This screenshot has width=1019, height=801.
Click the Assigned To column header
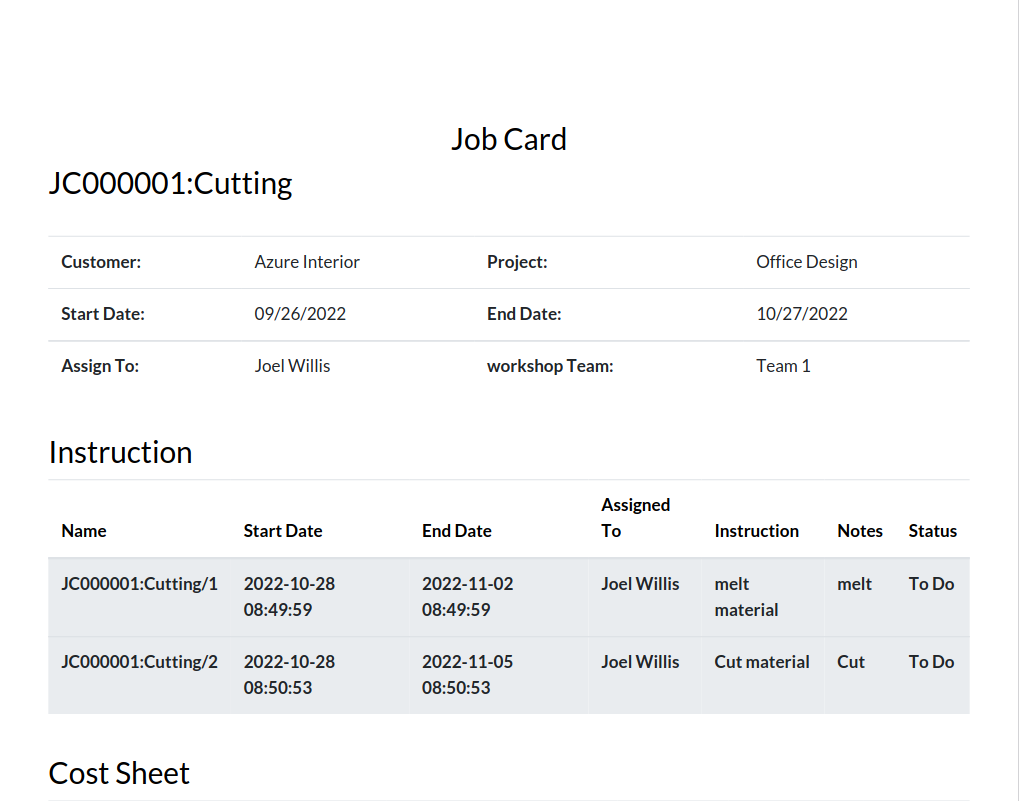pos(635,518)
